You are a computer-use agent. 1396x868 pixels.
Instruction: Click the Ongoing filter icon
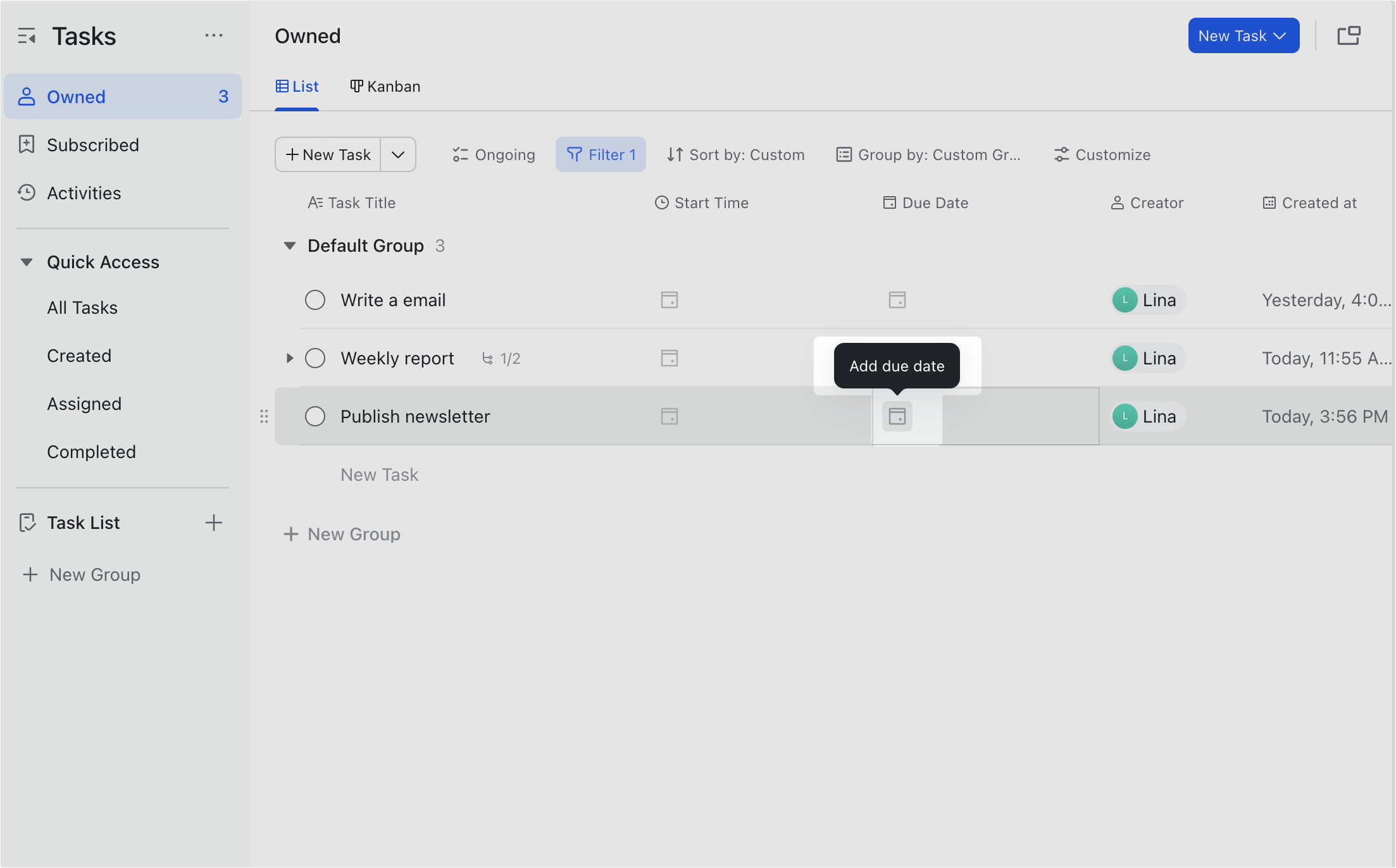point(460,154)
